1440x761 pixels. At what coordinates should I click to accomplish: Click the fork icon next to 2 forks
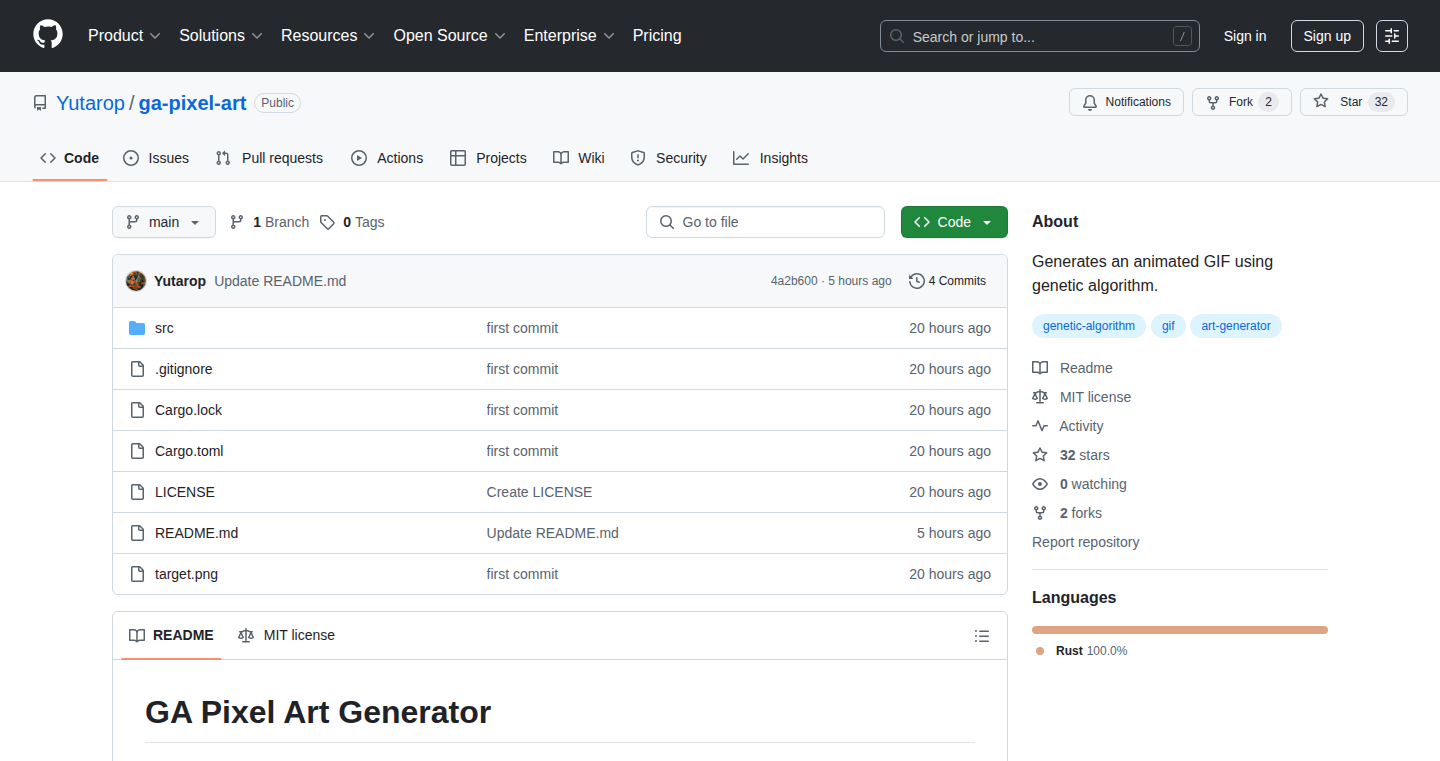[1040, 513]
